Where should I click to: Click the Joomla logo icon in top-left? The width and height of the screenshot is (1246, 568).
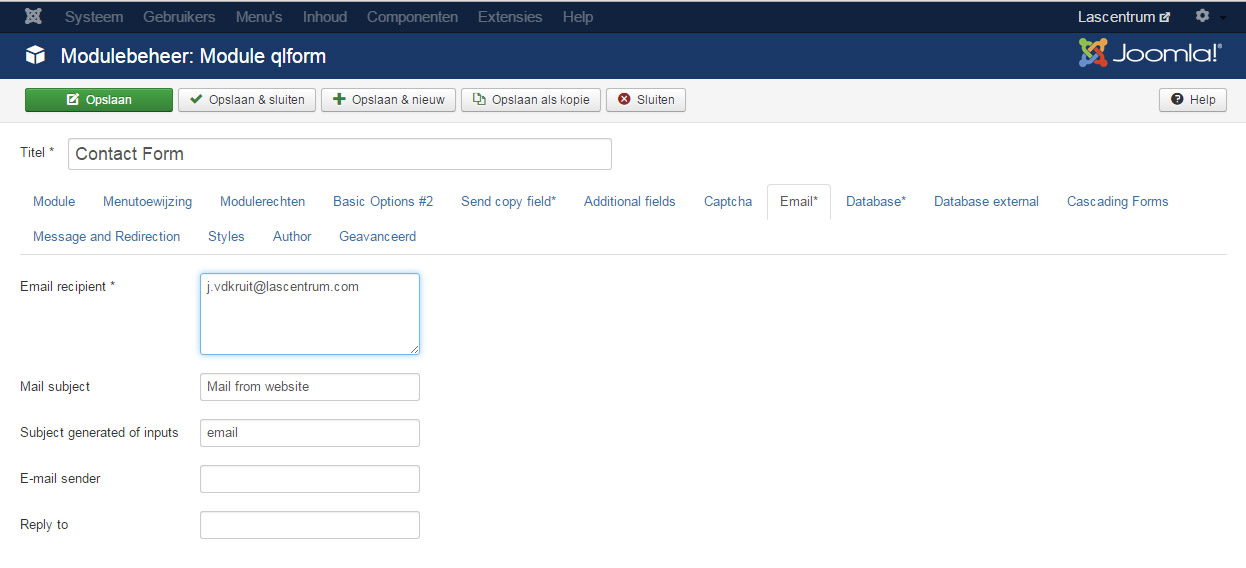pos(33,17)
